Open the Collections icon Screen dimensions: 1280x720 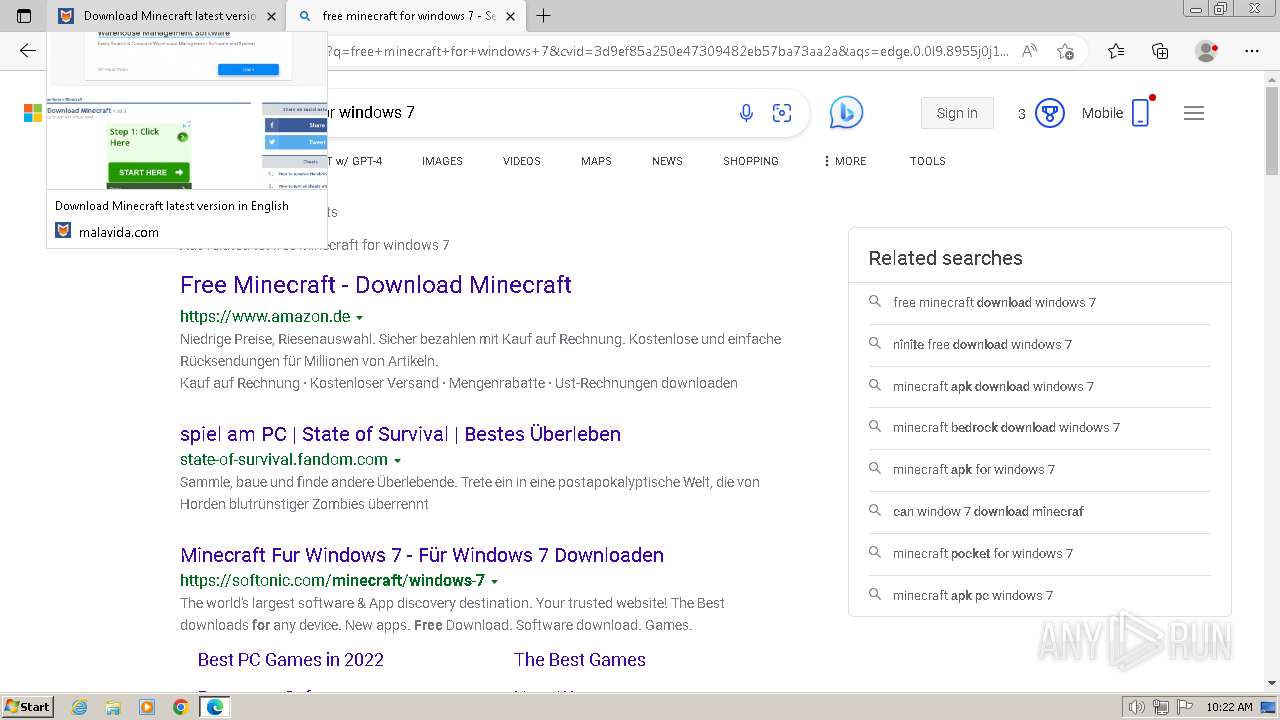(1160, 51)
